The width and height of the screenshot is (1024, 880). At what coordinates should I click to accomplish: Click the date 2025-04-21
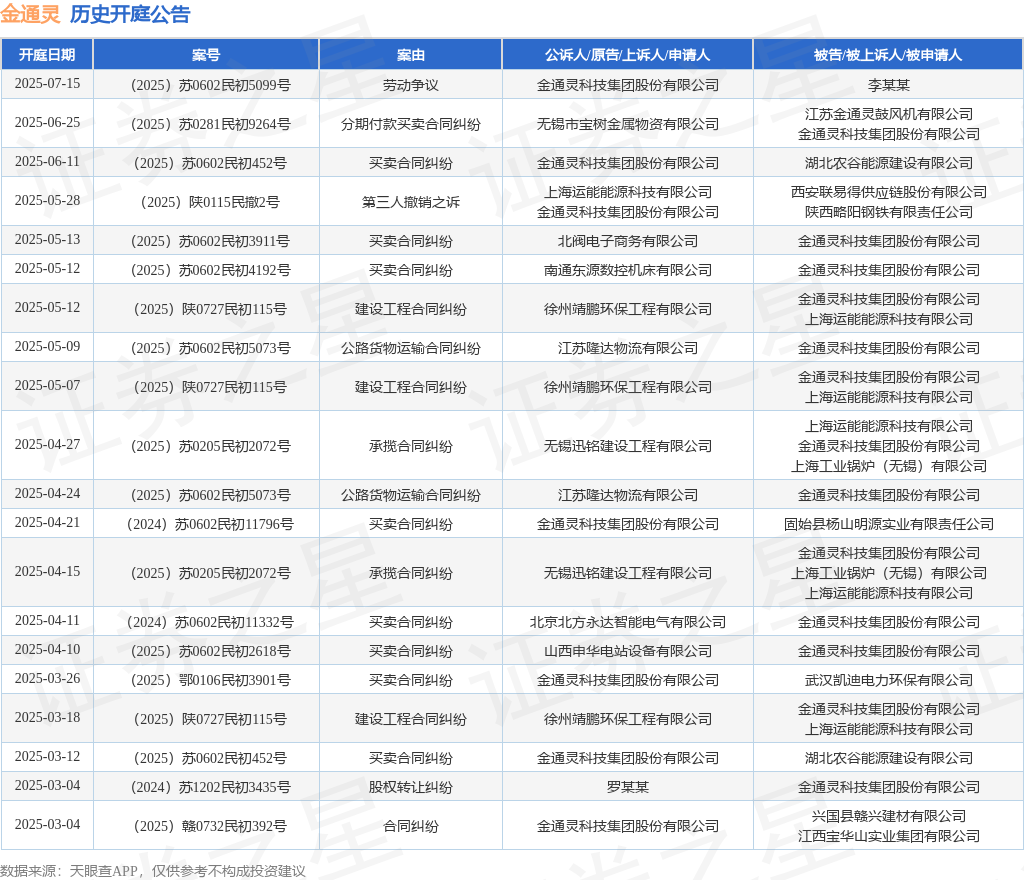(x=47, y=523)
